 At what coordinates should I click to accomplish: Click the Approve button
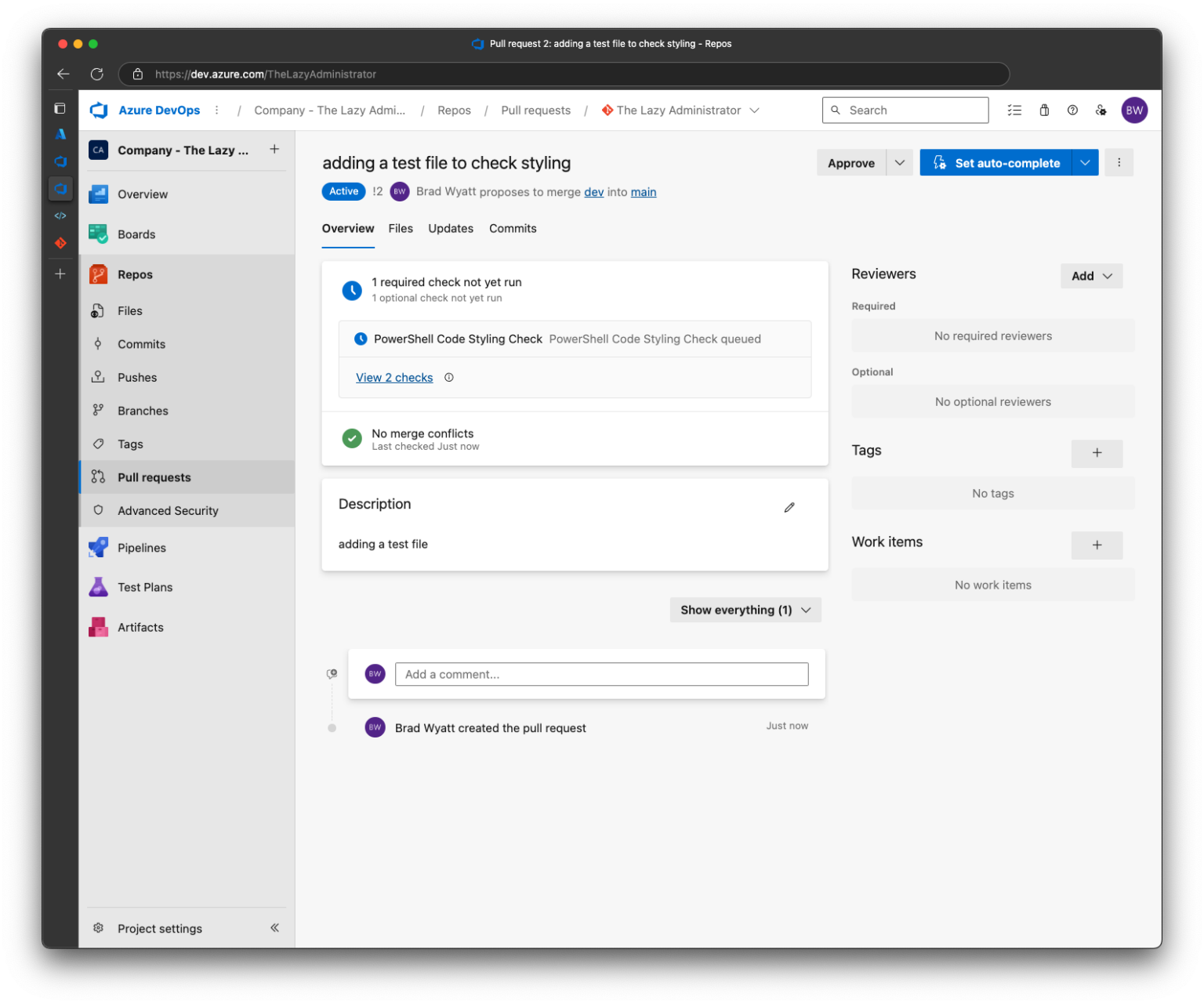click(851, 163)
